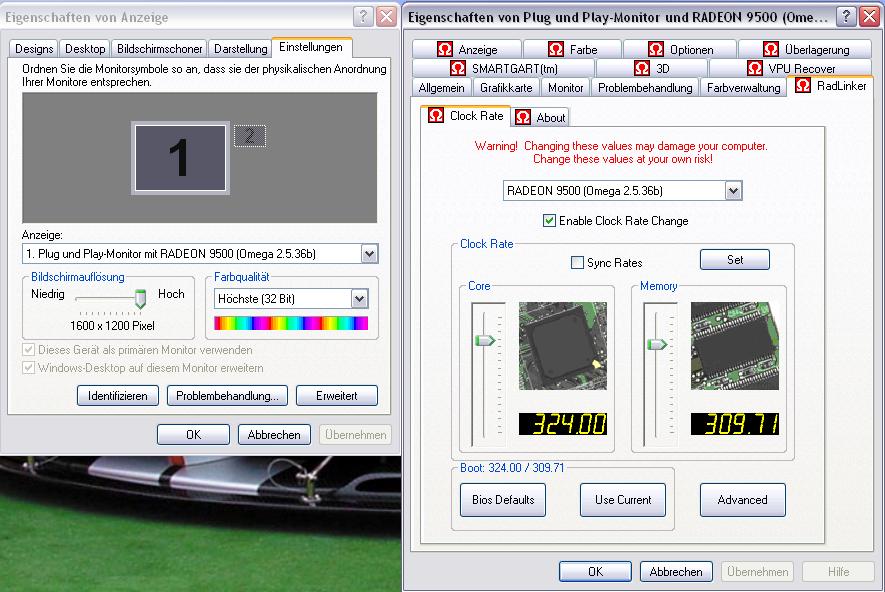Click the rainbow color quality preview bar
Viewport: 885px width, 592px height.
[x=291, y=323]
